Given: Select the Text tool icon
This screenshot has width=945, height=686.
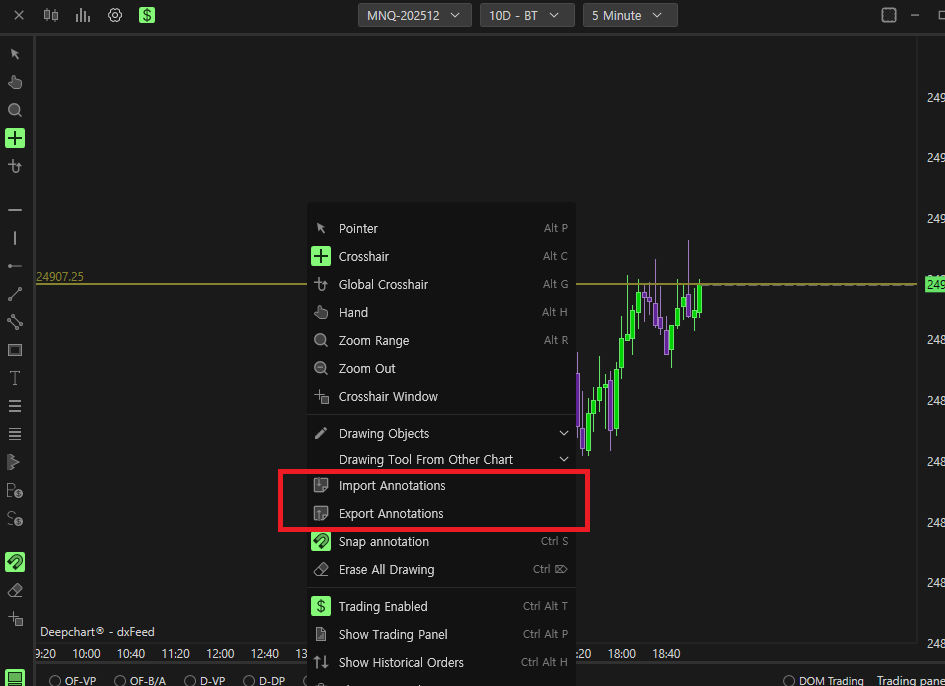Looking at the screenshot, I should tap(15, 378).
